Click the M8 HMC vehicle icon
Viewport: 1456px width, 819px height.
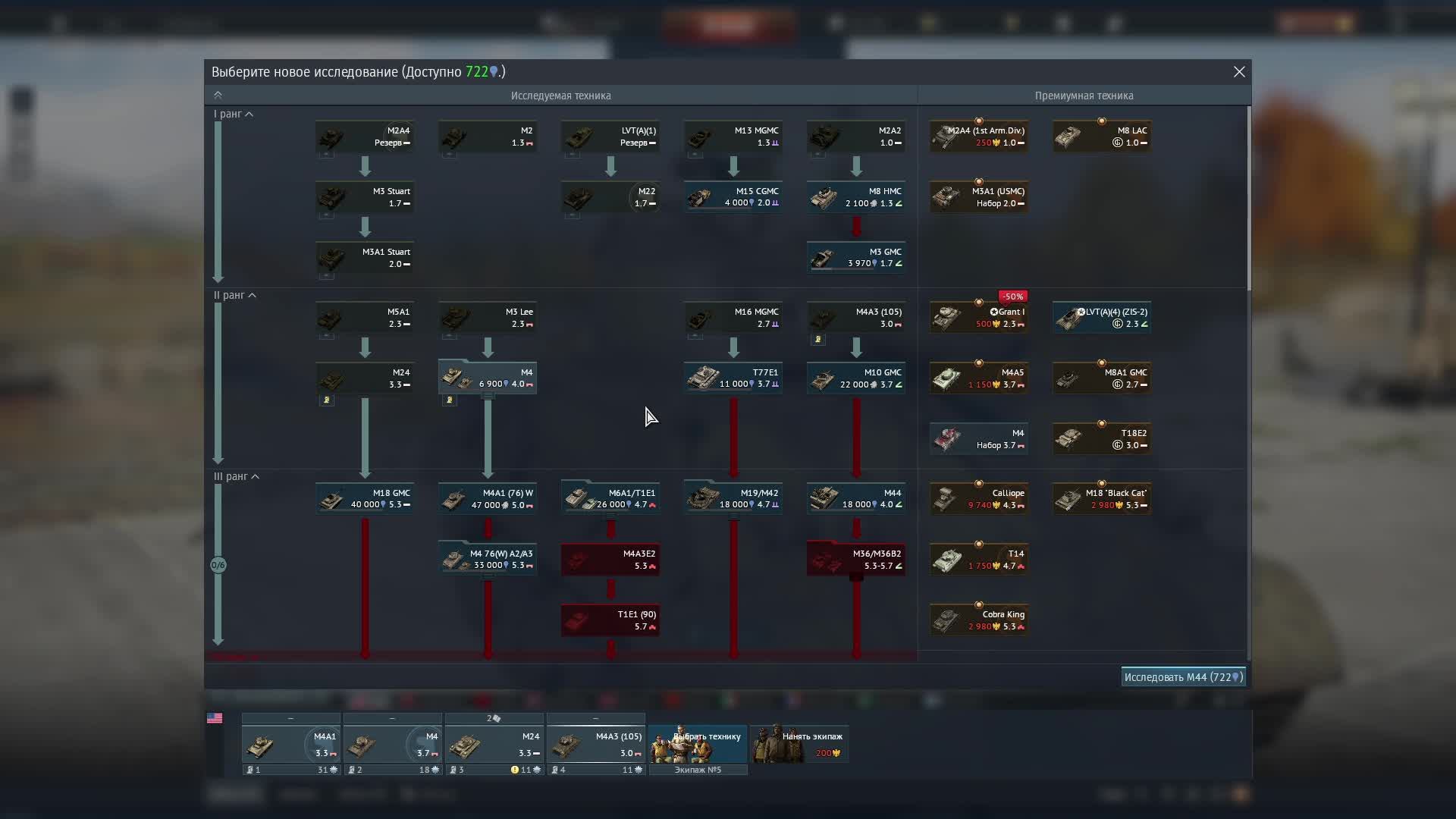click(824, 198)
